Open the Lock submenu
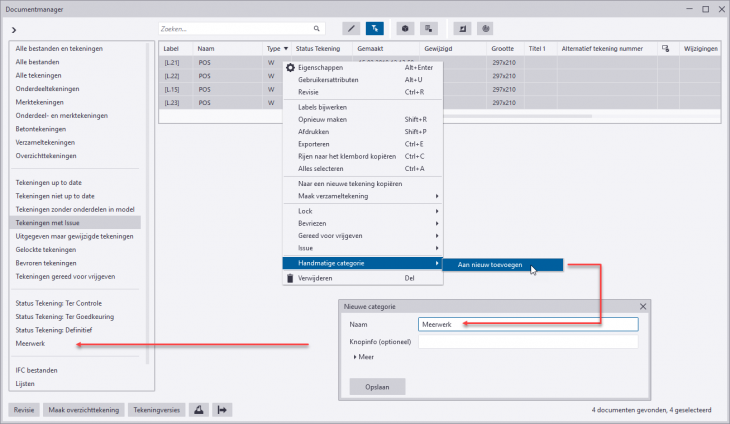This screenshot has width=730, height=424. click(362, 211)
